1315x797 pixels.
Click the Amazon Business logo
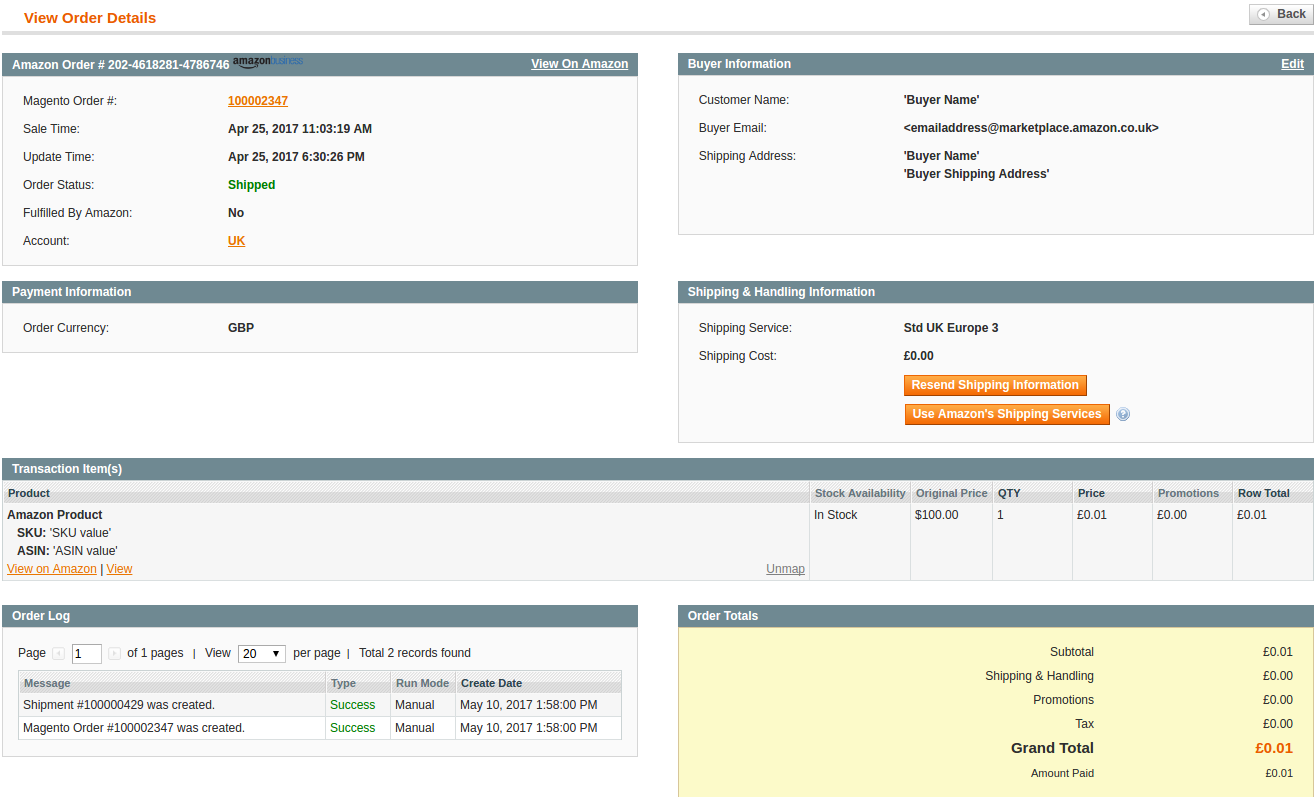point(268,62)
